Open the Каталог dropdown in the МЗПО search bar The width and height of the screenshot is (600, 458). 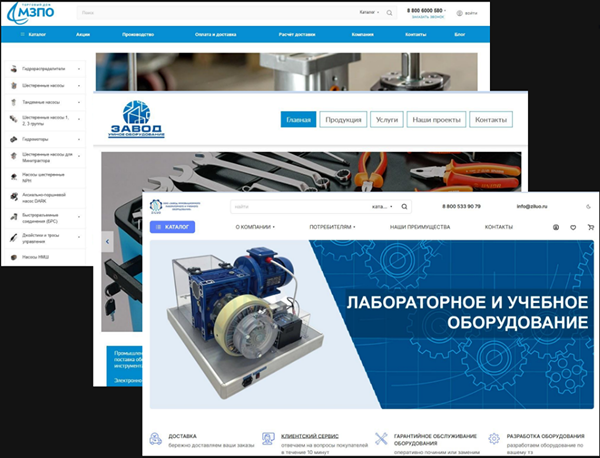pyautogui.click(x=369, y=13)
